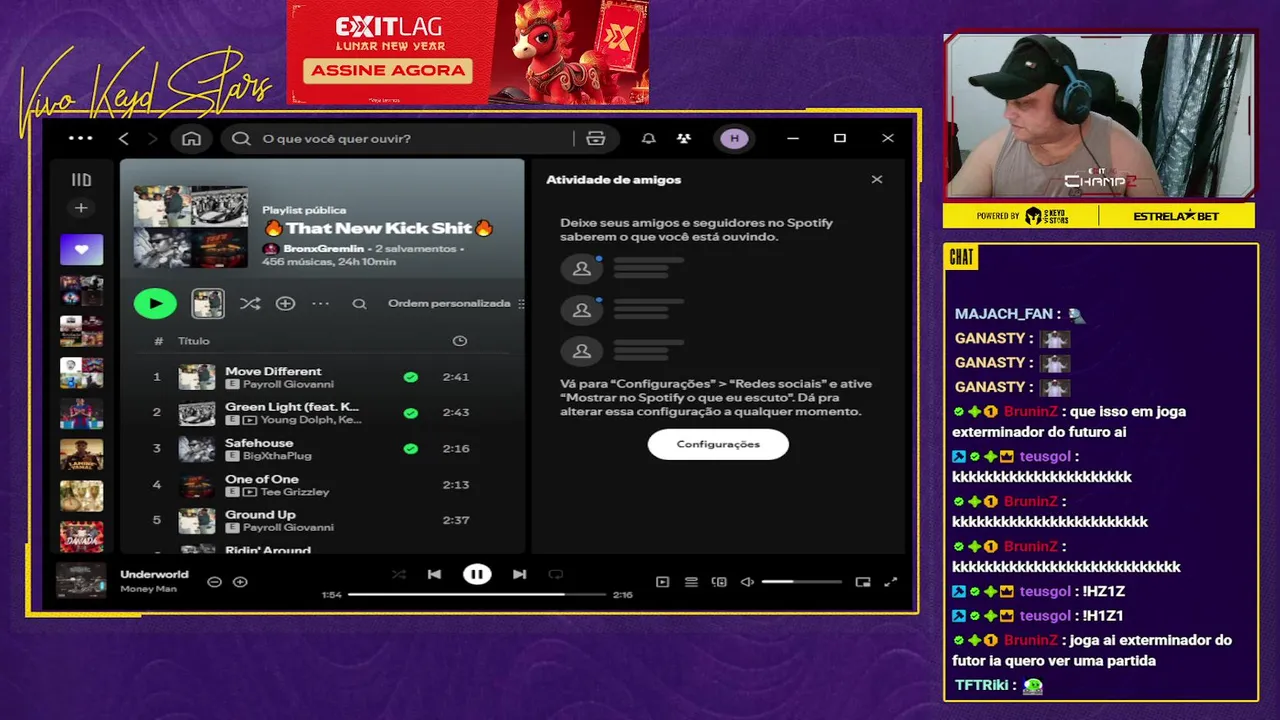Click the Título column header
Viewport: 1280px width, 720px height.
point(194,341)
